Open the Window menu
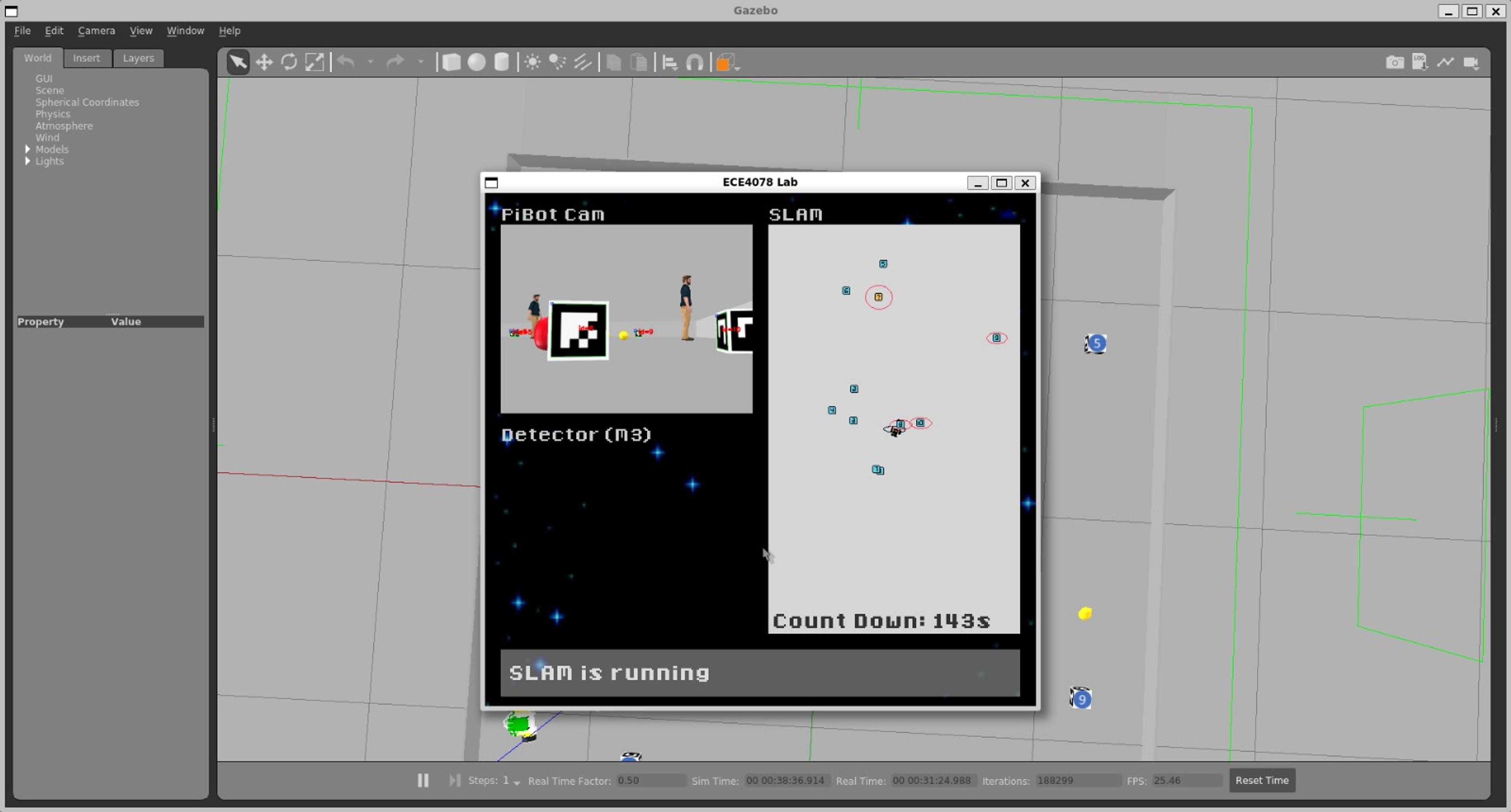 click(x=185, y=30)
